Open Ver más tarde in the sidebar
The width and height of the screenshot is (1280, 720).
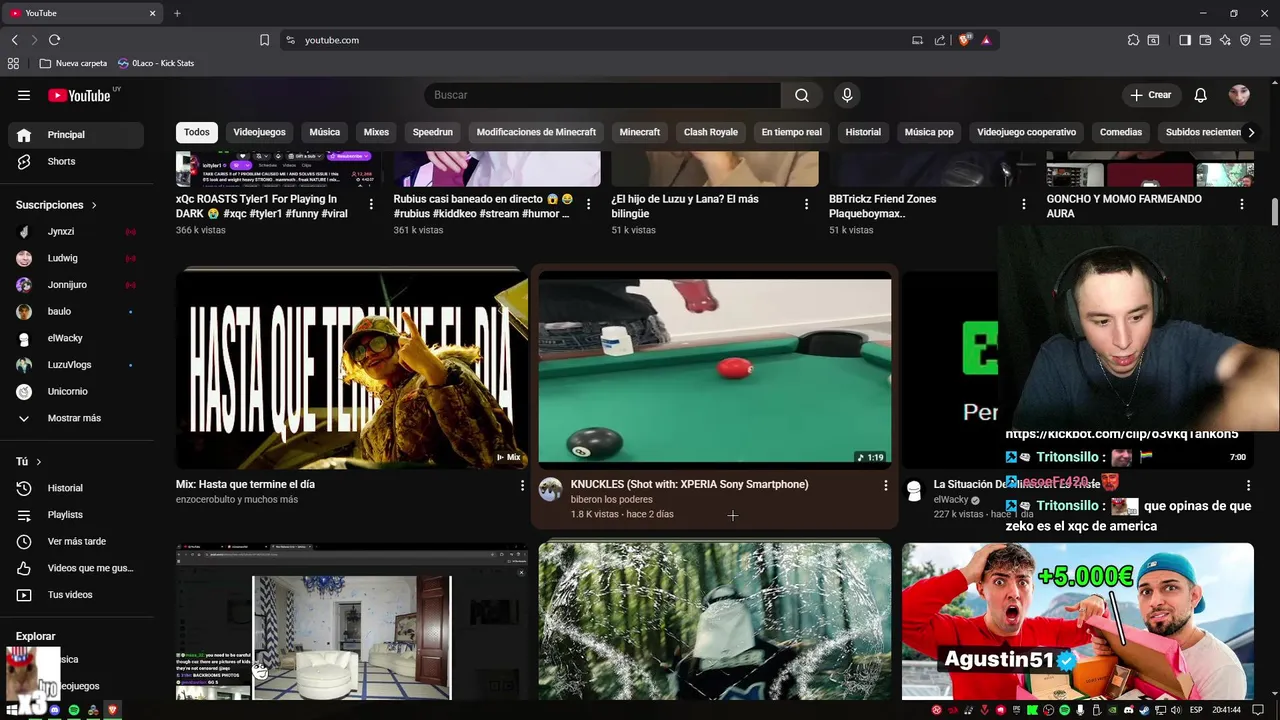[x=76, y=541]
